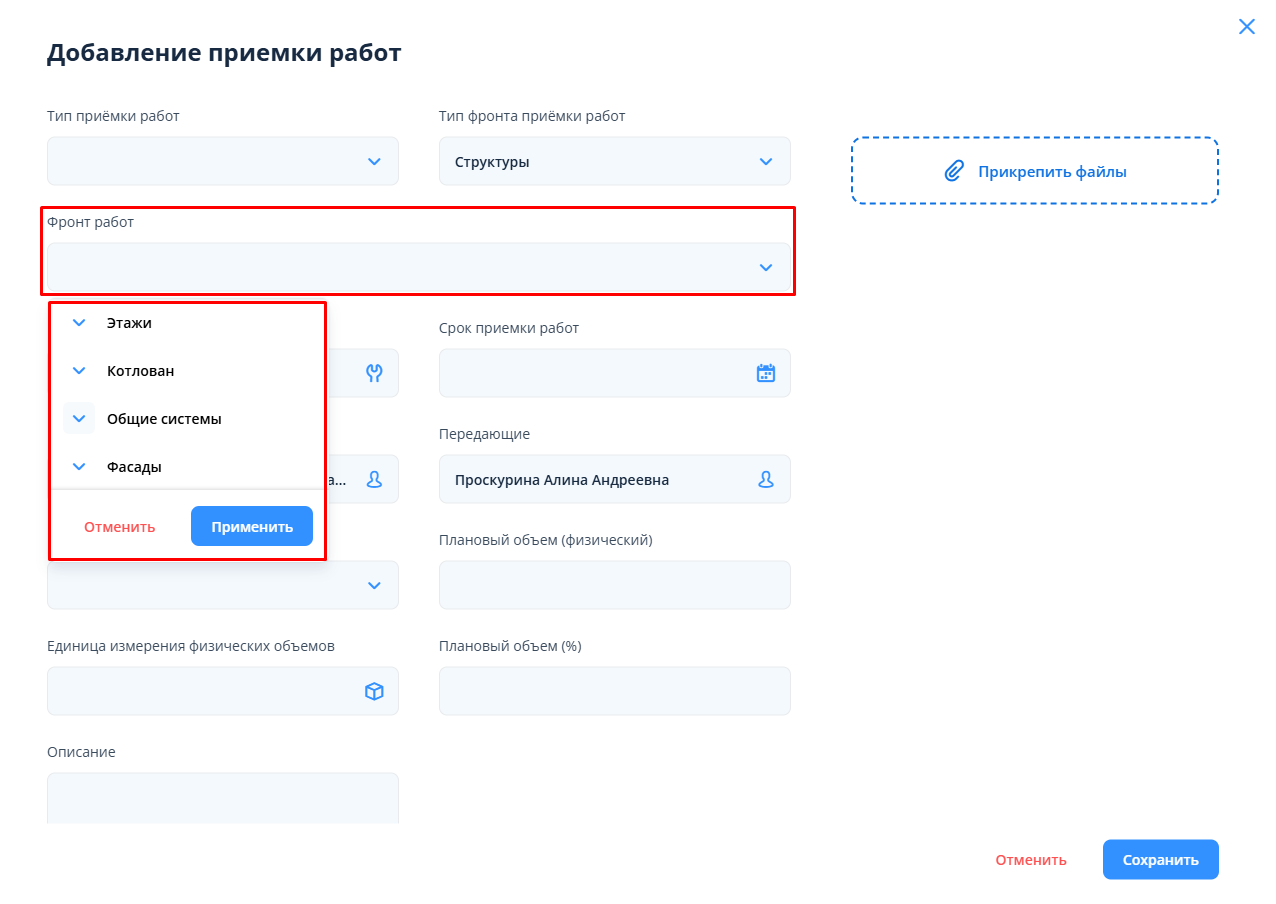The width and height of the screenshot is (1276, 904).
Task: Click the Сохранить button
Action: point(1160,859)
